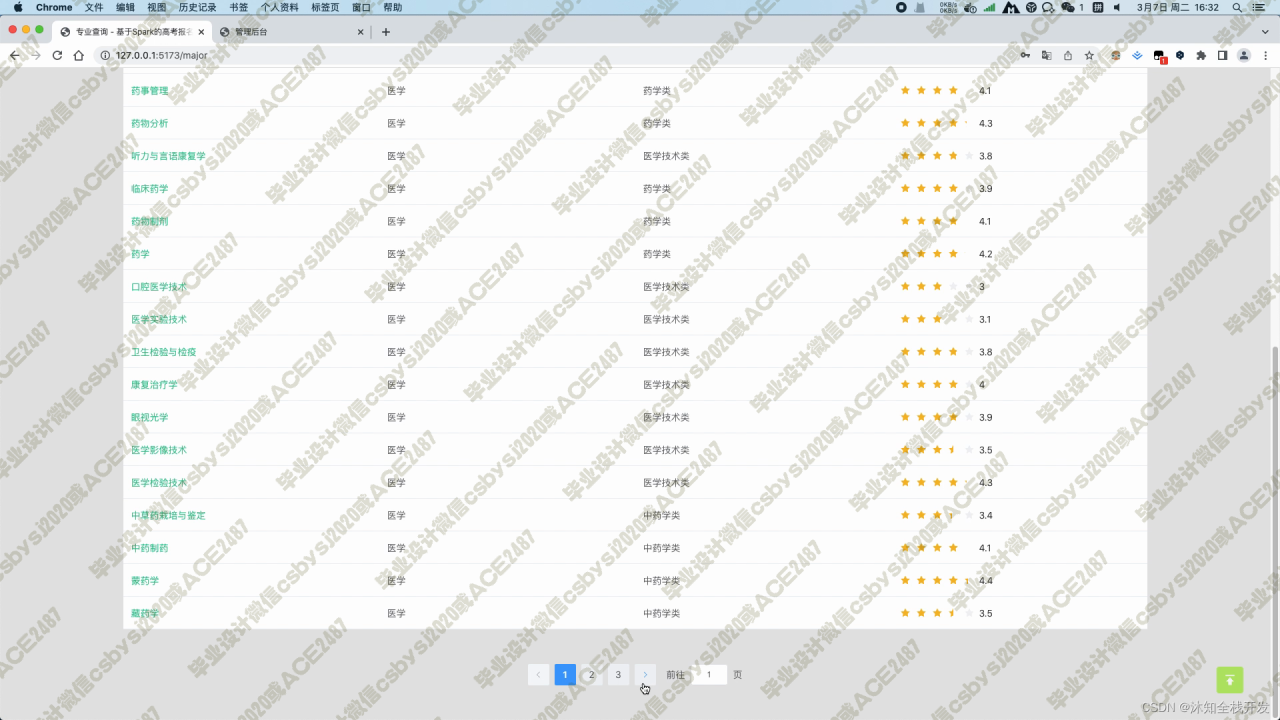This screenshot has height=720, width=1280.
Task: Click the key password manager icon
Action: [1025, 55]
